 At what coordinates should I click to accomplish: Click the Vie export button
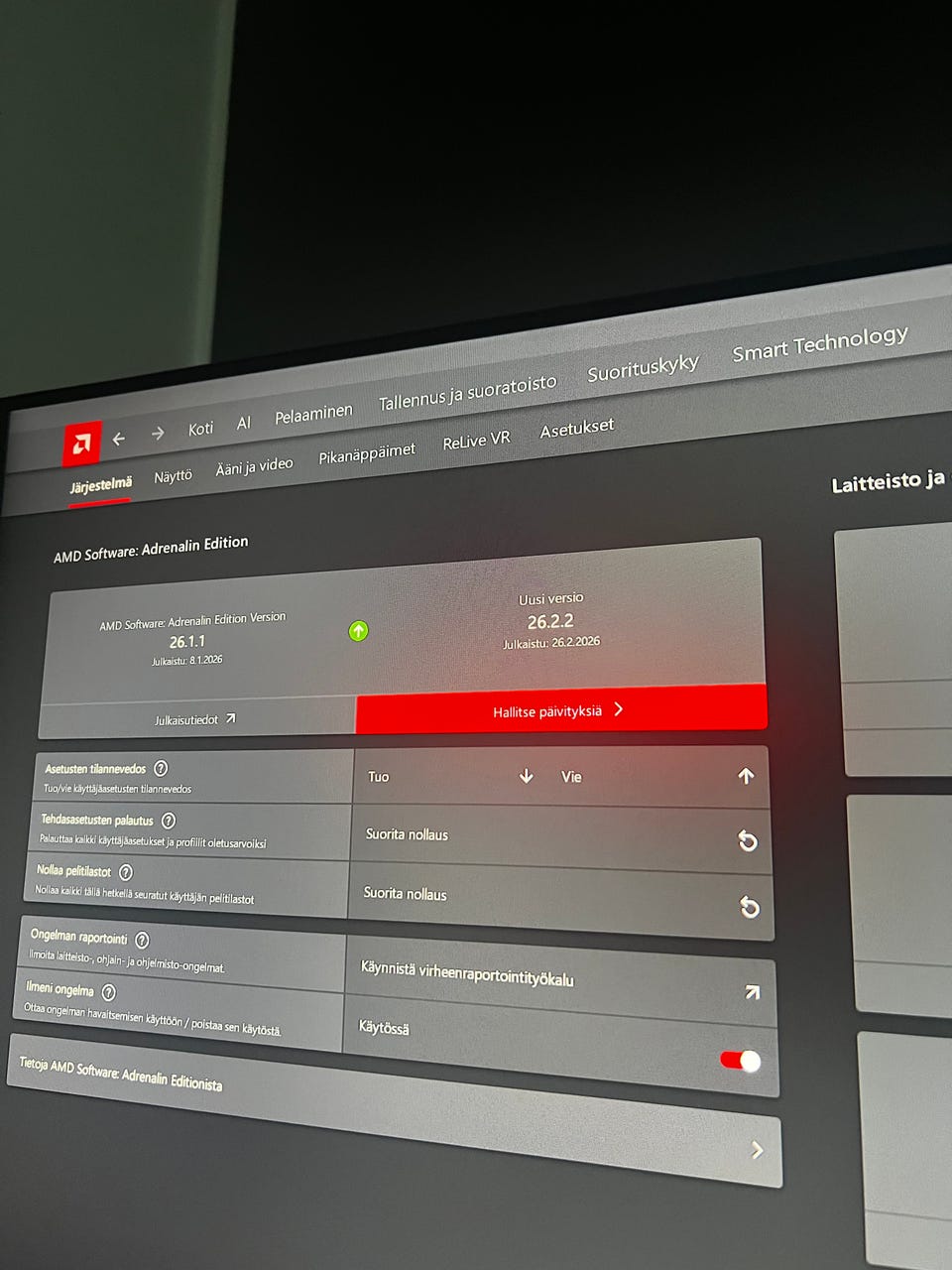[x=658, y=776]
